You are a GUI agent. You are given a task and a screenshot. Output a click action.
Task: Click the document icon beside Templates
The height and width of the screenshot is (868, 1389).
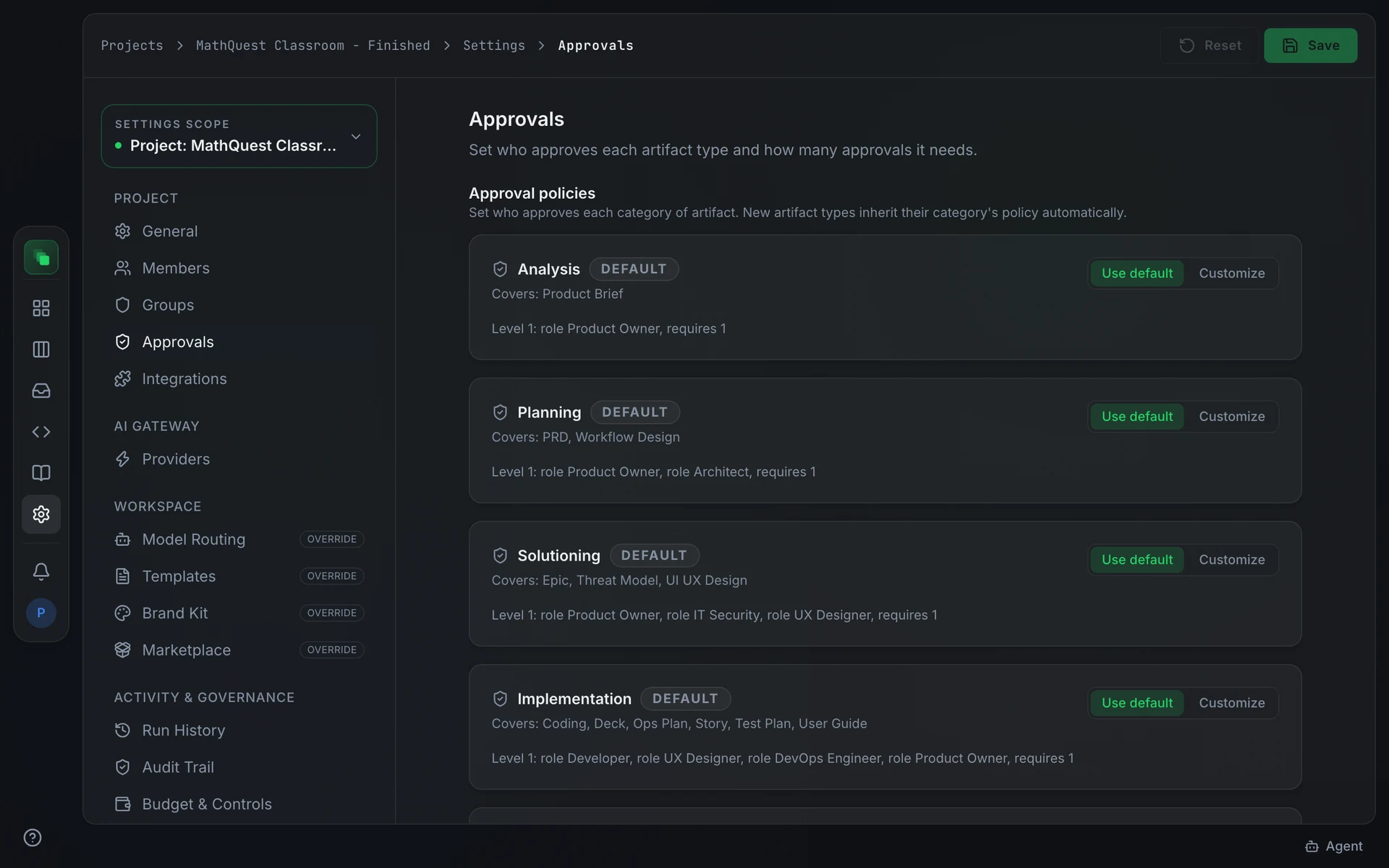pyautogui.click(x=123, y=576)
